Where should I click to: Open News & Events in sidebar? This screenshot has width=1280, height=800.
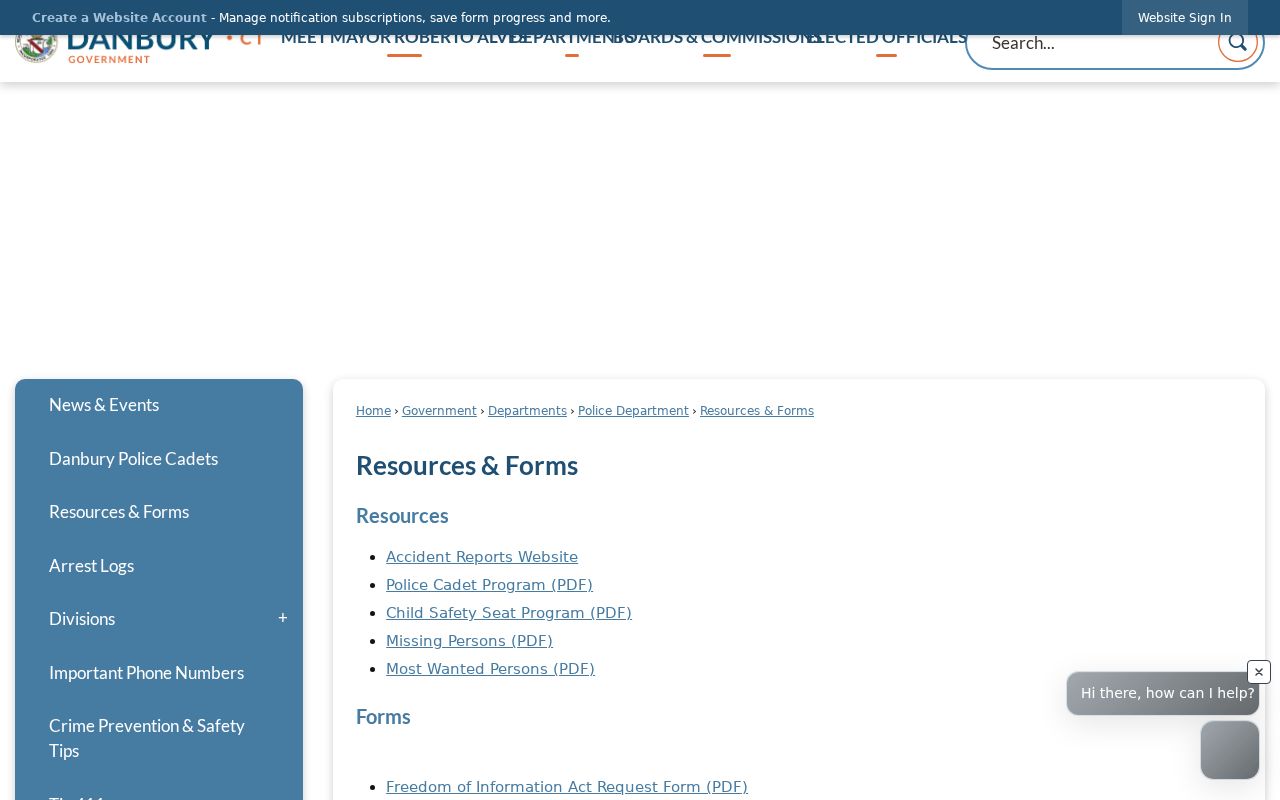point(159,405)
